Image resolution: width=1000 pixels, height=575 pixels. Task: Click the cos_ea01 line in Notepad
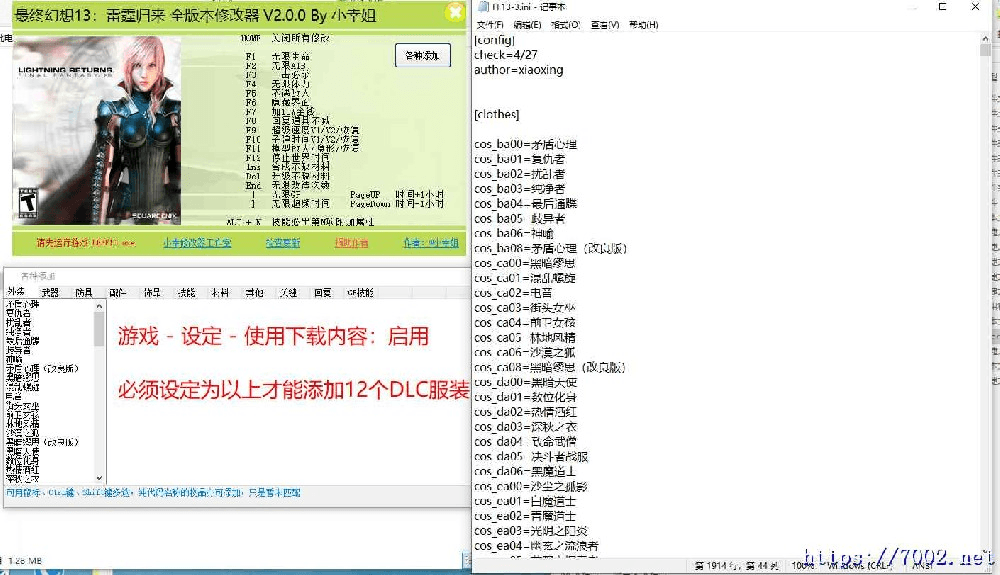[525, 501]
